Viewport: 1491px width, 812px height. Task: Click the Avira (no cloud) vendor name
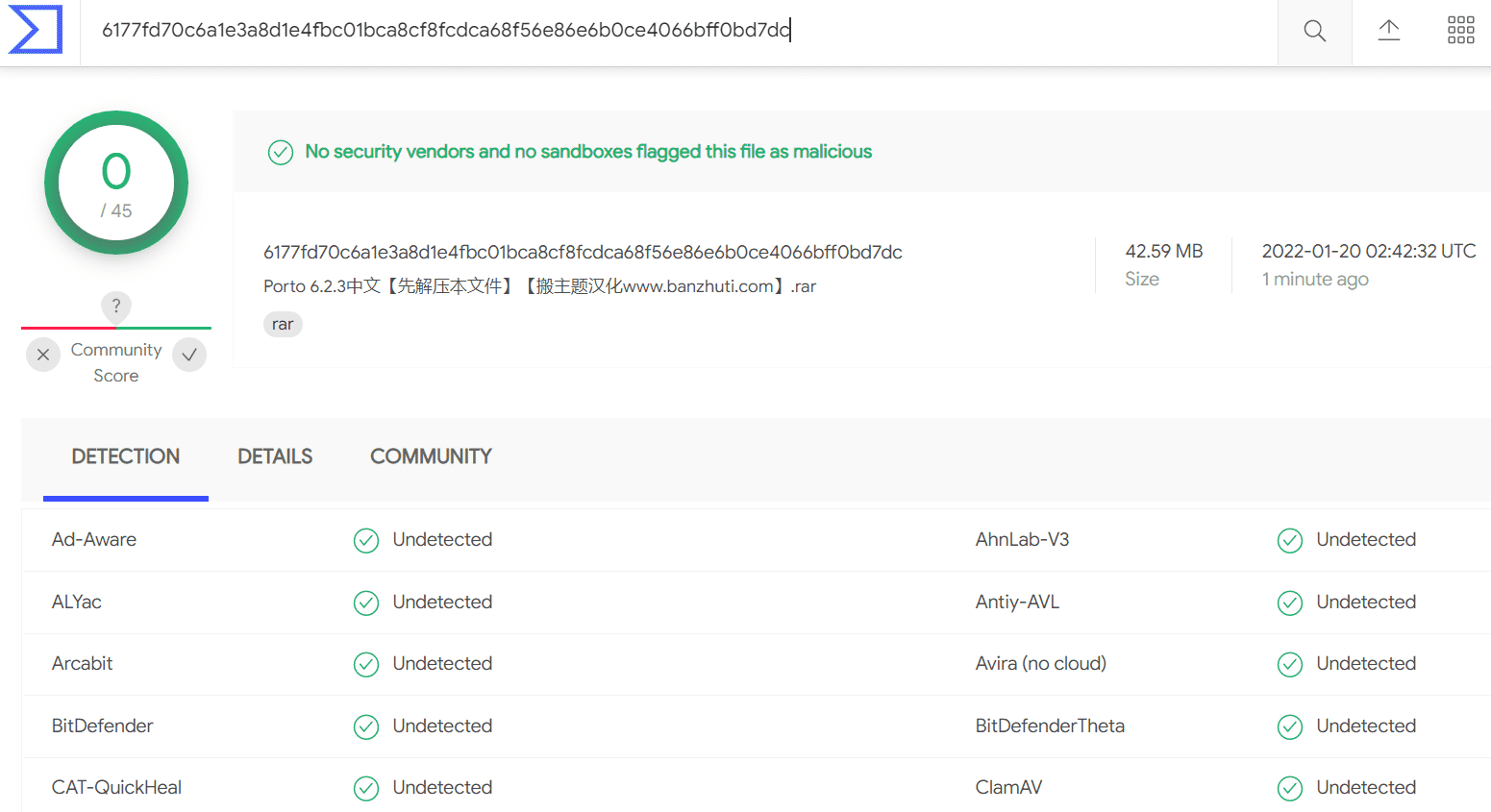pos(1041,663)
